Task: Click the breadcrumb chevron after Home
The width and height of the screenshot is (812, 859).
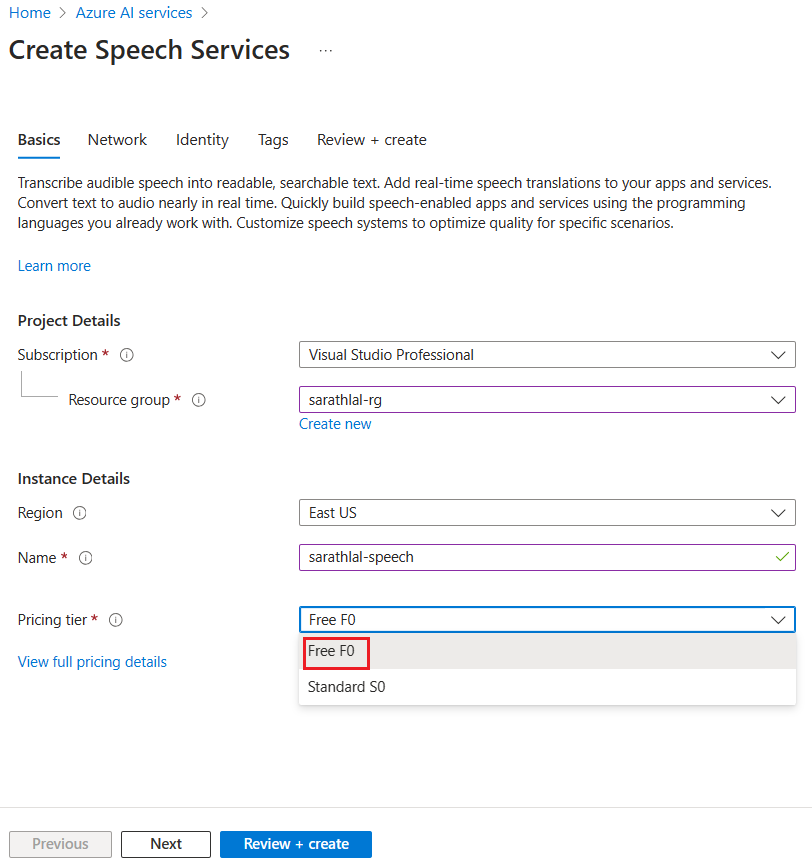Action: [x=61, y=12]
